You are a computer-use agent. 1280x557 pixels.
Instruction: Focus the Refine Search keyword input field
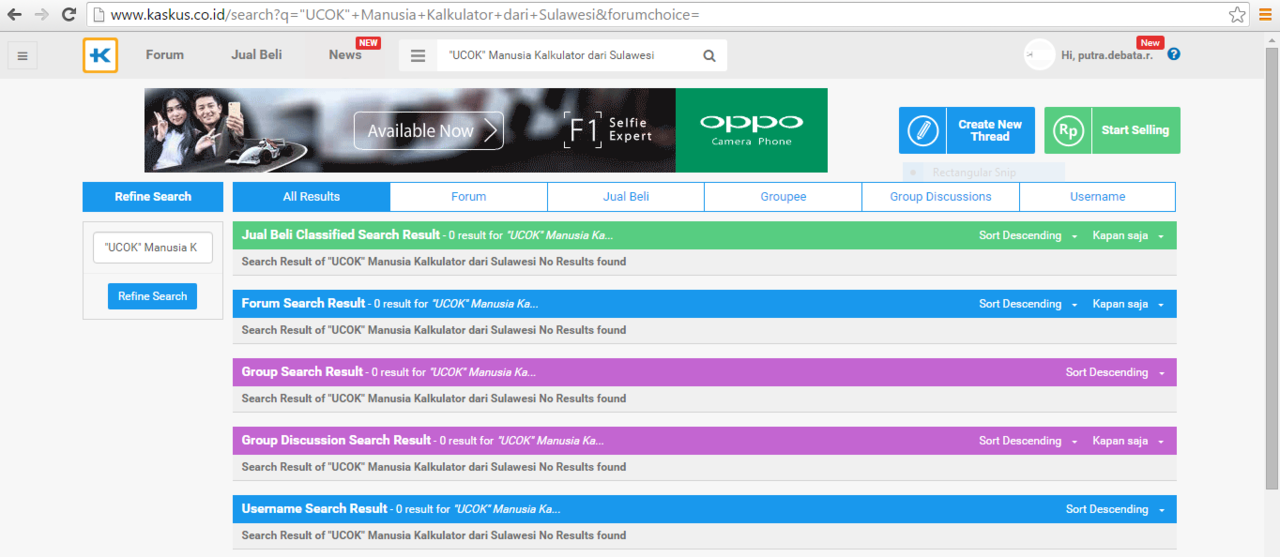pos(152,247)
